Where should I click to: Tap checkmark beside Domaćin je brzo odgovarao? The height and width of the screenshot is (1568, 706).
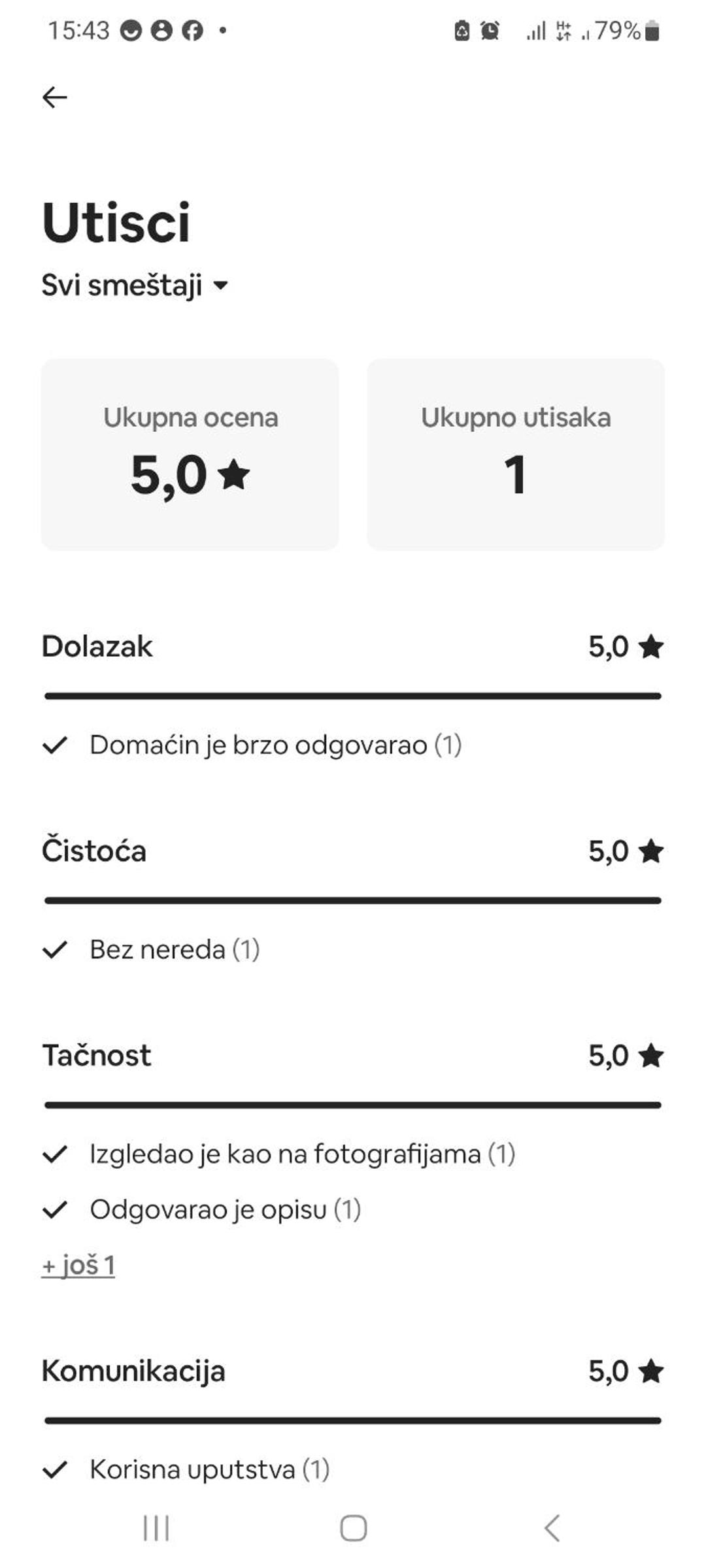coord(55,745)
